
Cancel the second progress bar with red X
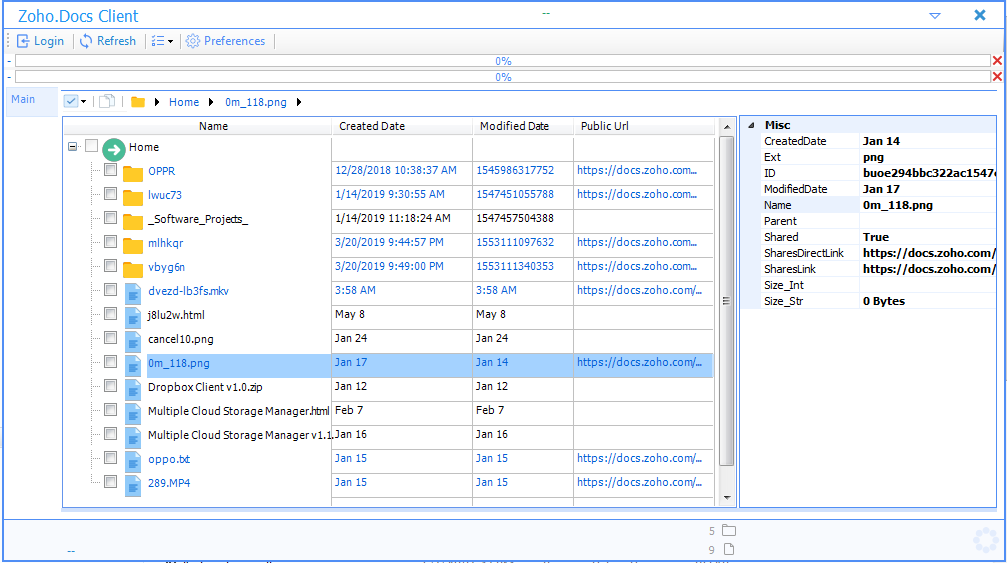pyautogui.click(x=997, y=77)
